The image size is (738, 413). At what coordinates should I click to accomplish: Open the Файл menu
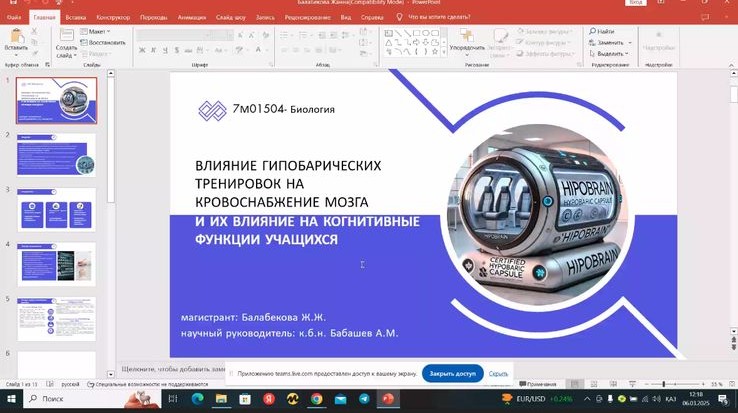[x=14, y=17]
